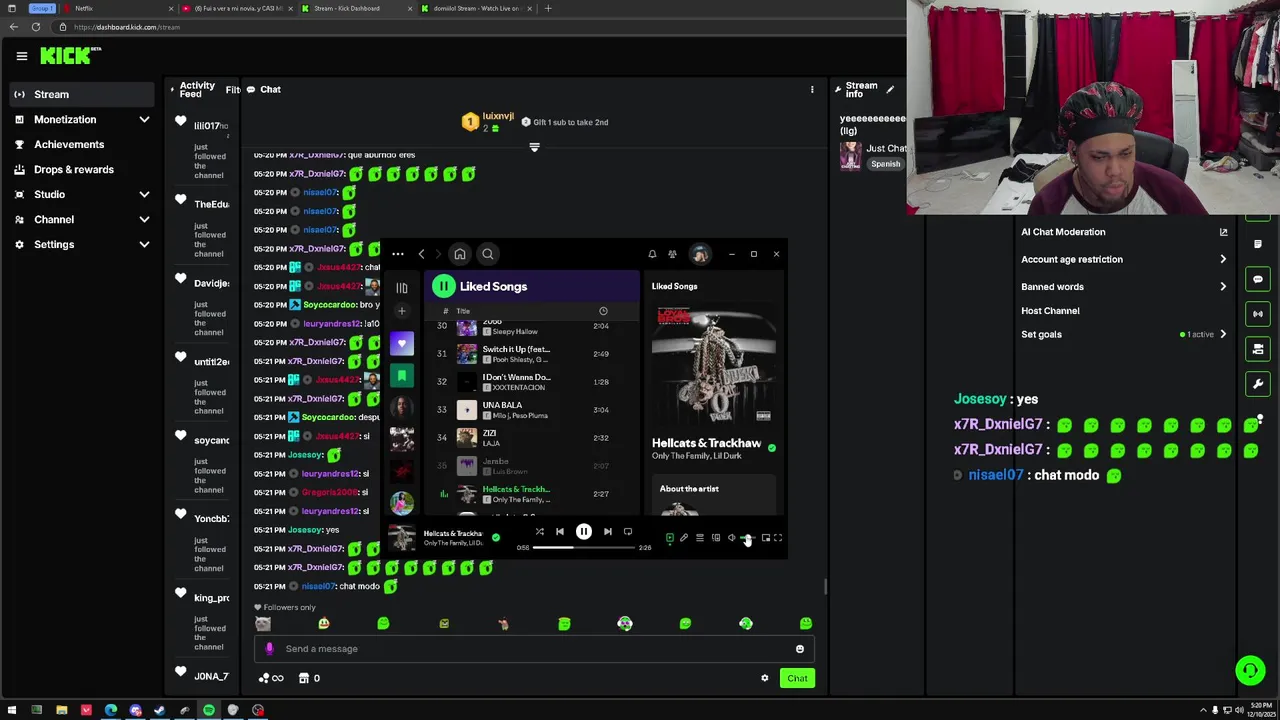
Task: Open Achievements in Kick sidebar
Action: point(83,144)
